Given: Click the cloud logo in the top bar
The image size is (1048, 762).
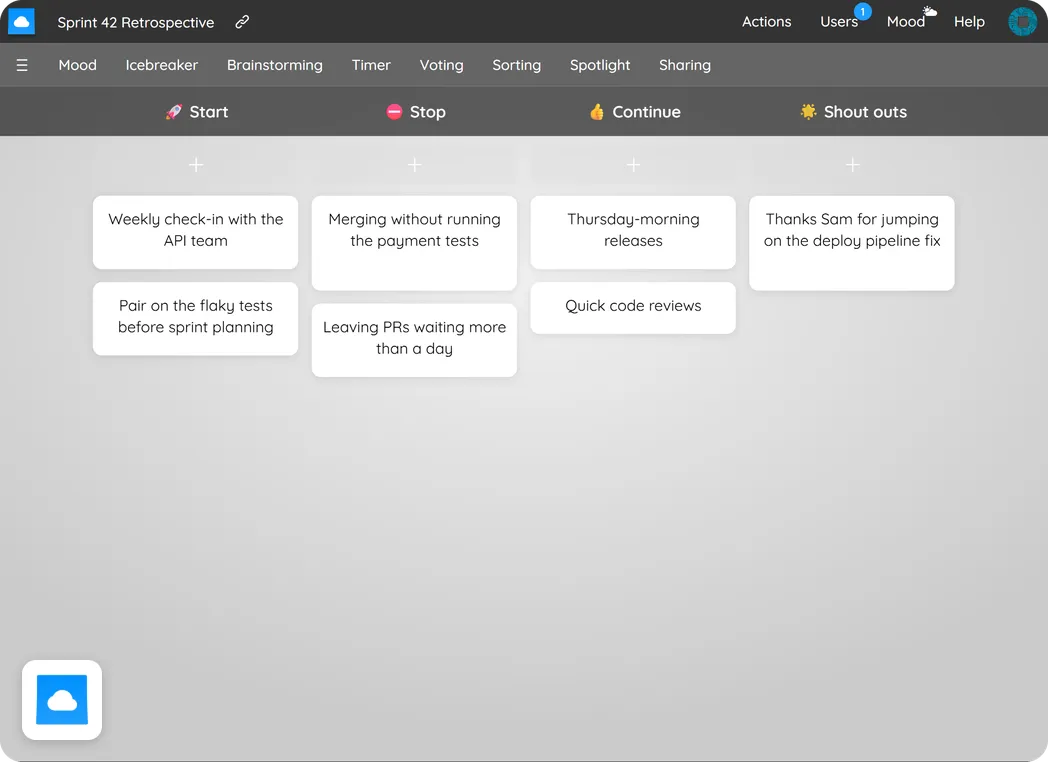Looking at the screenshot, I should point(21,21).
